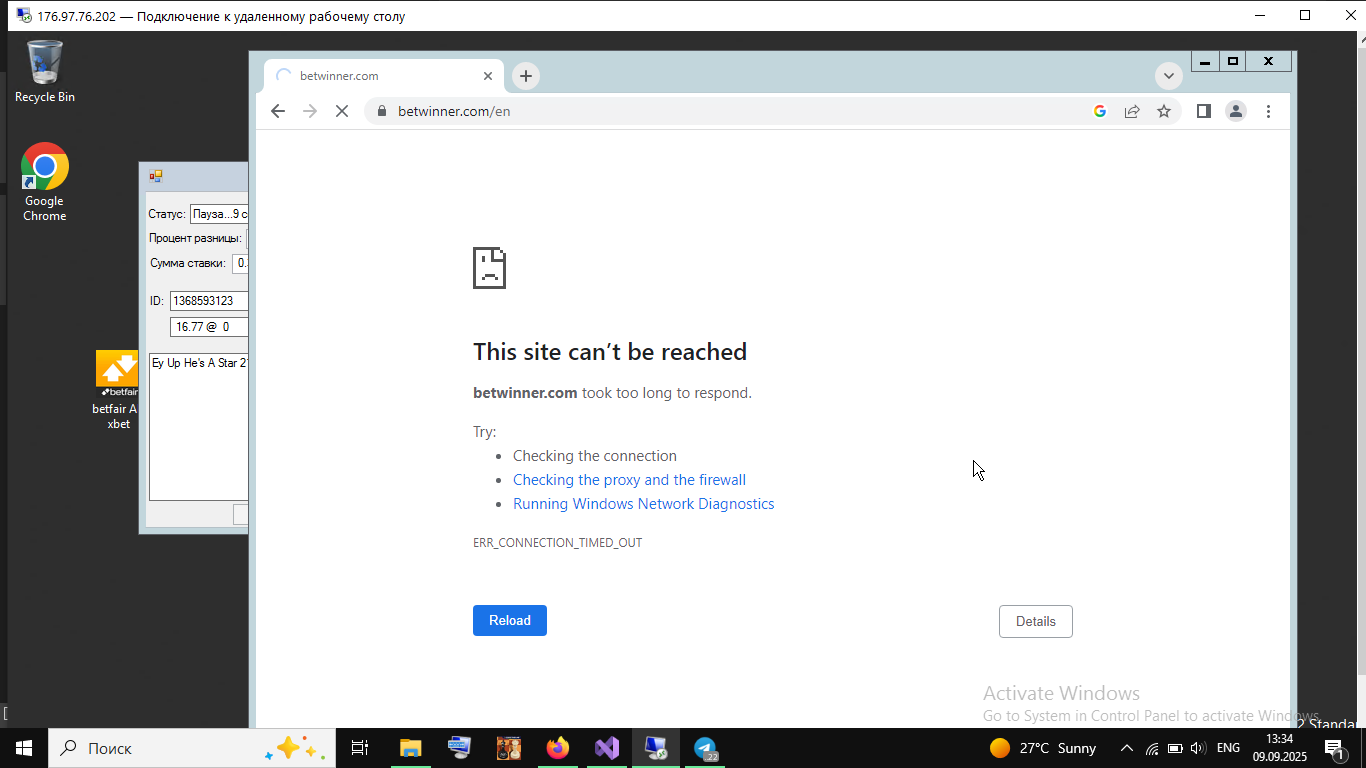Image resolution: width=1366 pixels, height=768 pixels.
Task: Open the Windows Start menu
Action: (24, 748)
